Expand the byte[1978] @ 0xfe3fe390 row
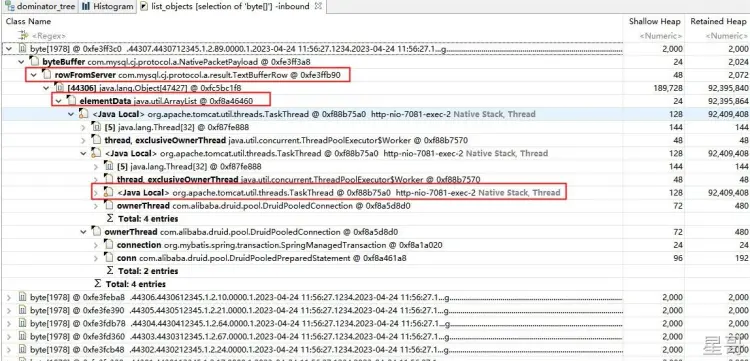This screenshot has height=361, width=750. [9, 310]
